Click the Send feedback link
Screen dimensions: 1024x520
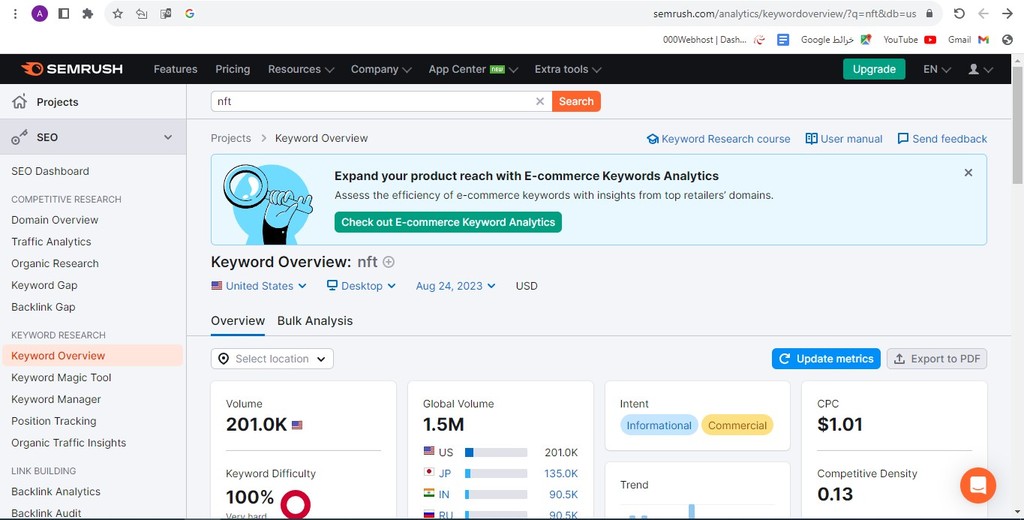coord(942,139)
